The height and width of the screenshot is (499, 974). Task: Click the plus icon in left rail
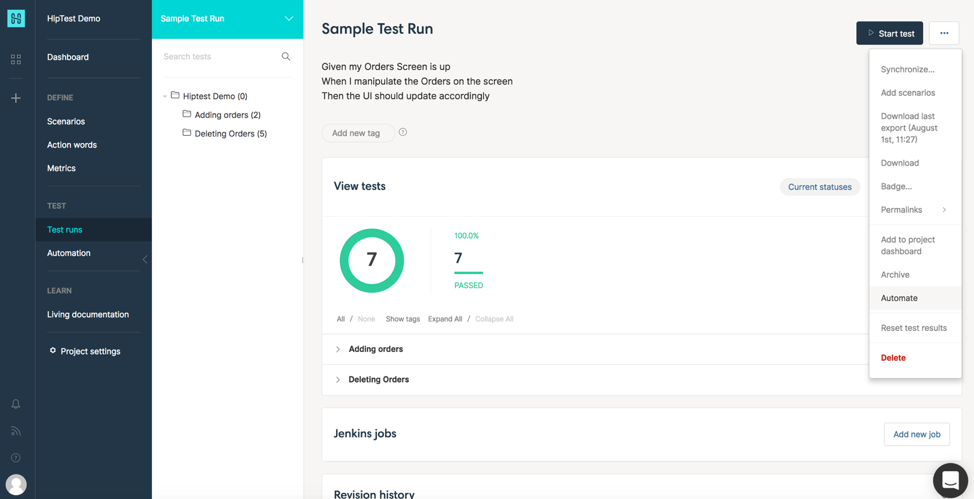pos(16,98)
